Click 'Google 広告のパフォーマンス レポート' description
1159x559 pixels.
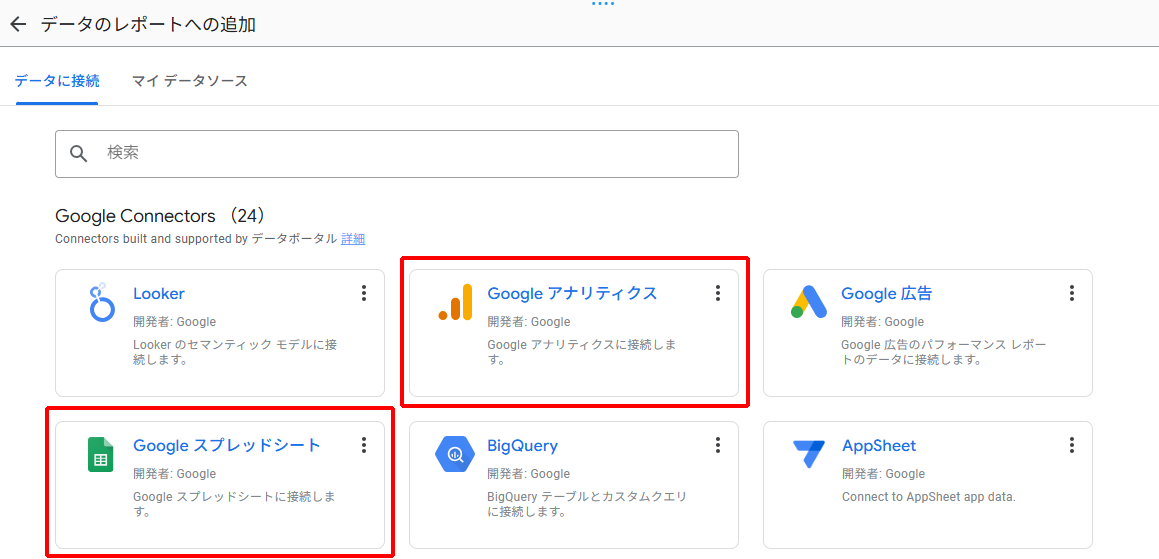tap(944, 353)
